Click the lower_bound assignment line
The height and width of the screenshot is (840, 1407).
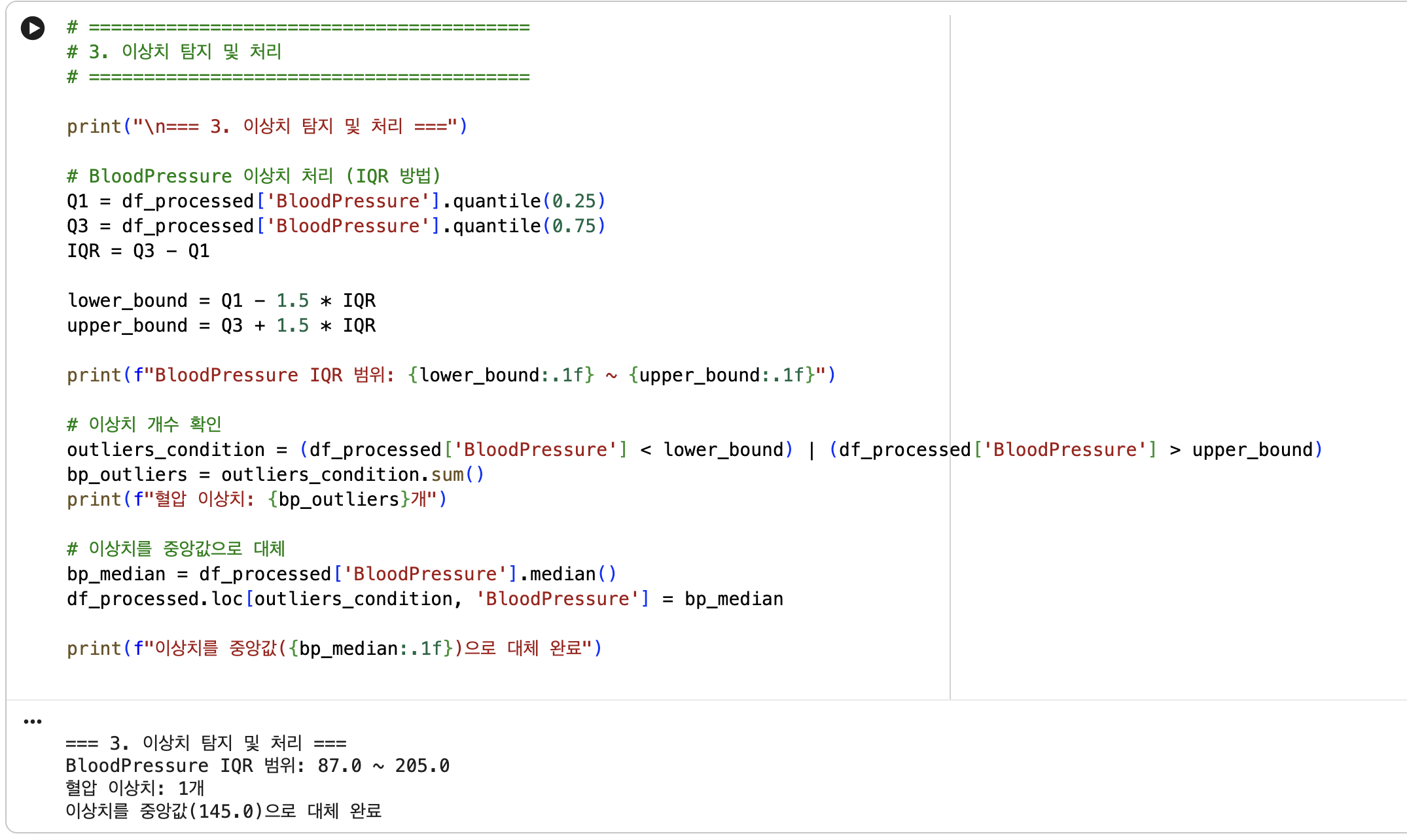click(x=221, y=300)
